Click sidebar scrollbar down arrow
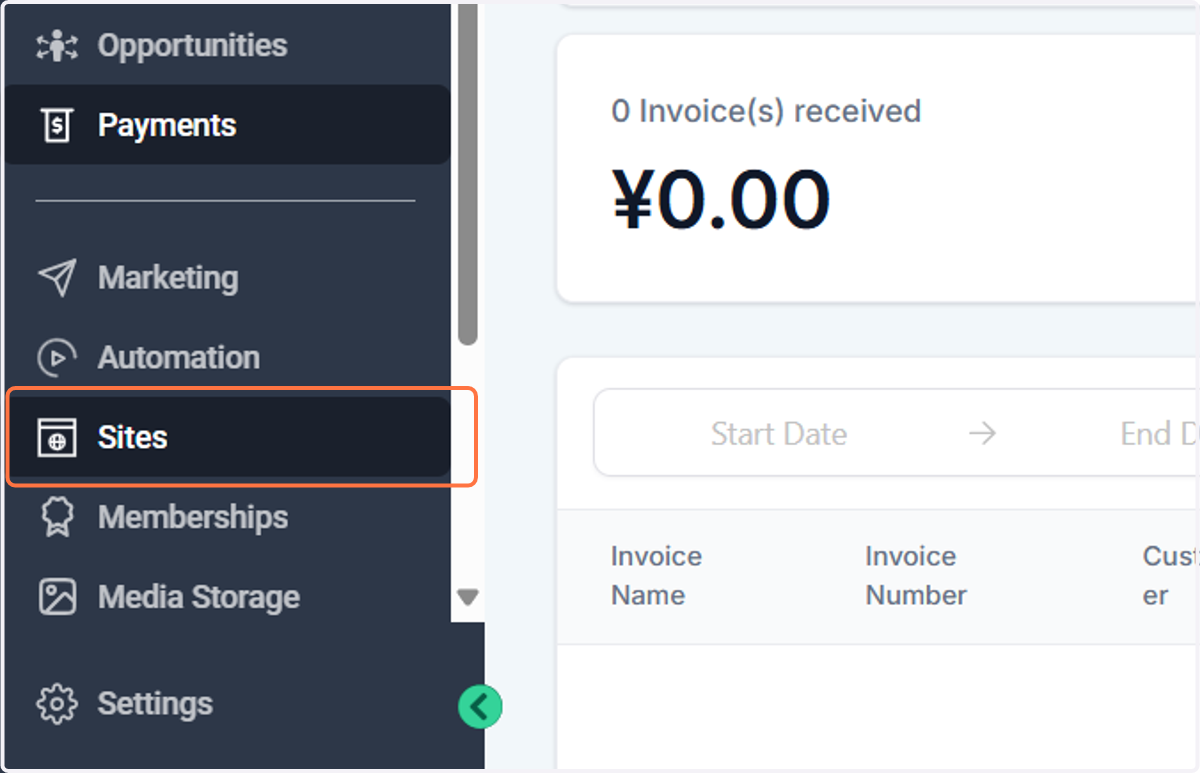This screenshot has height=773, width=1200. (468, 597)
